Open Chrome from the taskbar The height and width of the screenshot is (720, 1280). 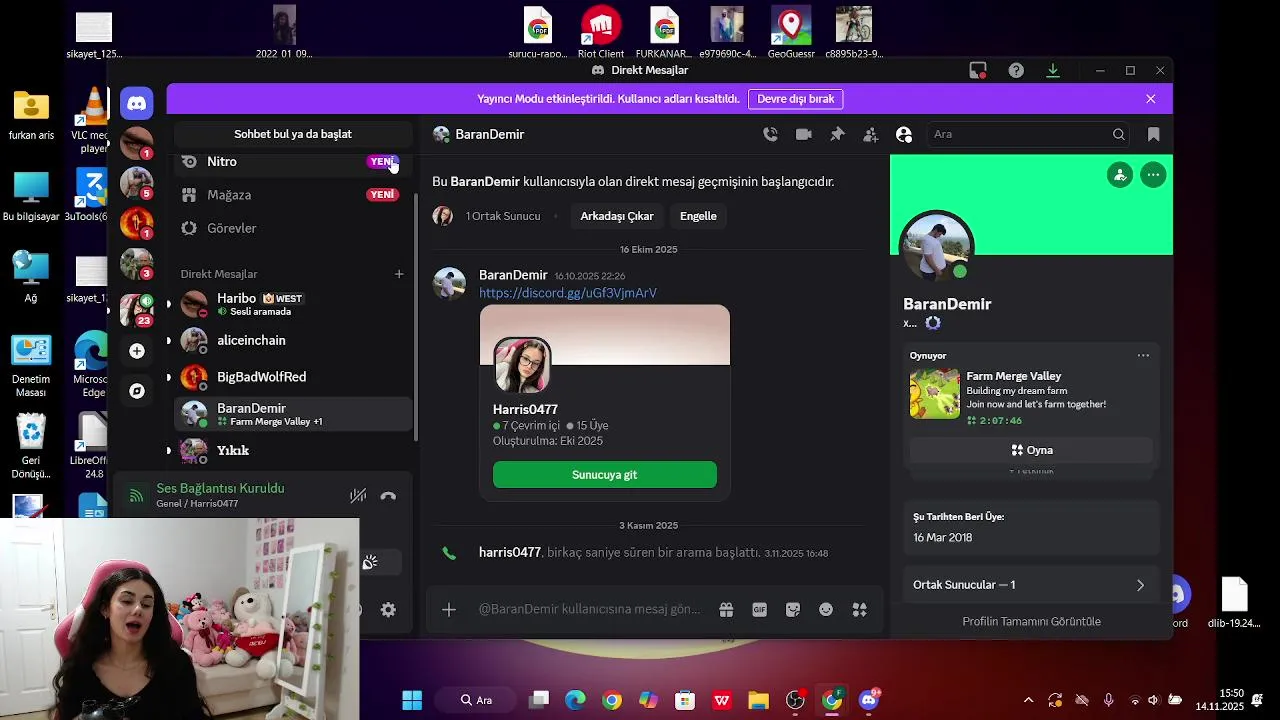tap(612, 700)
